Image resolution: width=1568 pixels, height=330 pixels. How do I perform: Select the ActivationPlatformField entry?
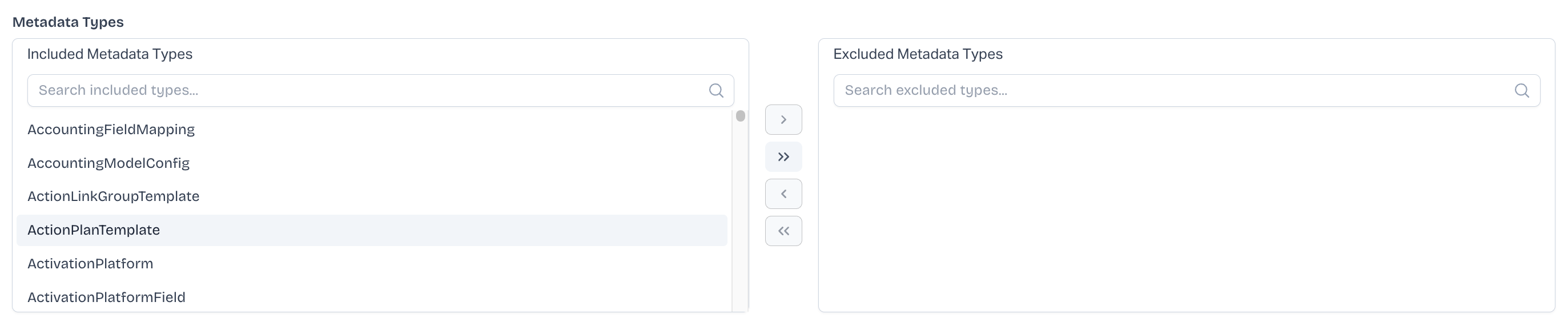[106, 297]
